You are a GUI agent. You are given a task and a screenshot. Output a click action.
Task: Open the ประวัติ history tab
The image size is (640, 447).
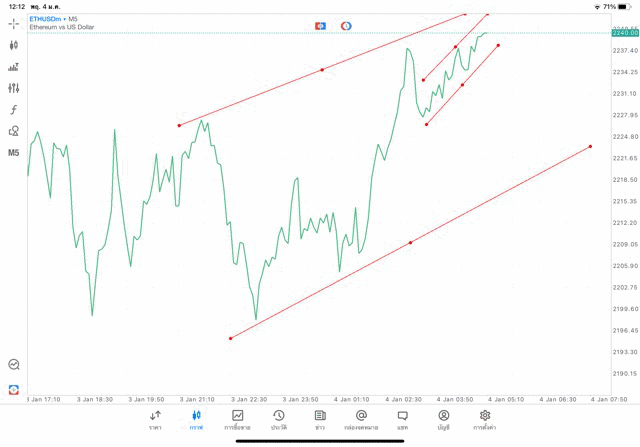pyautogui.click(x=278, y=419)
